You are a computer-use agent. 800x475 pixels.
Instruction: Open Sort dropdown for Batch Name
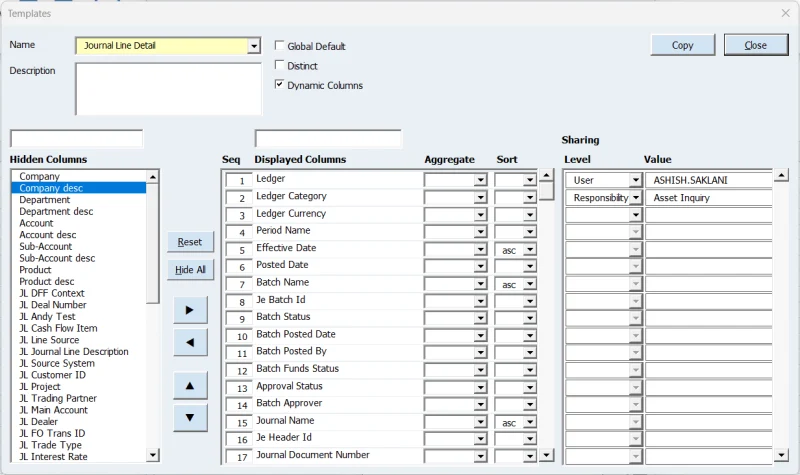click(x=530, y=284)
